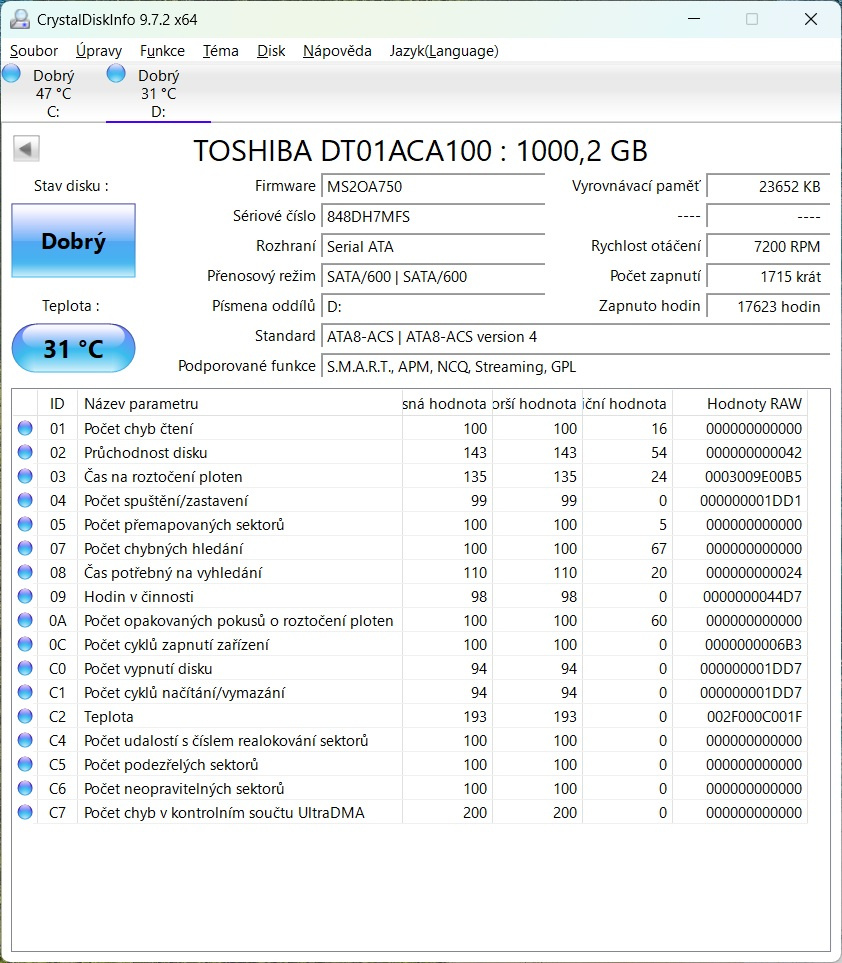
Task: Click status dot beside Hodin v činnosti
Action: point(23,596)
